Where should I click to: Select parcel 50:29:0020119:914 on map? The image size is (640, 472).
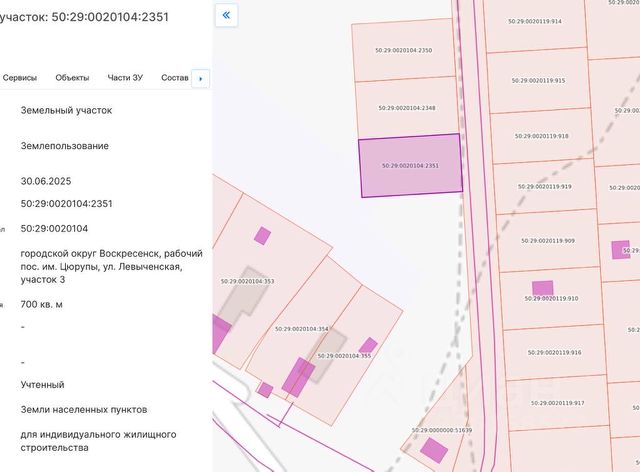coord(535,22)
